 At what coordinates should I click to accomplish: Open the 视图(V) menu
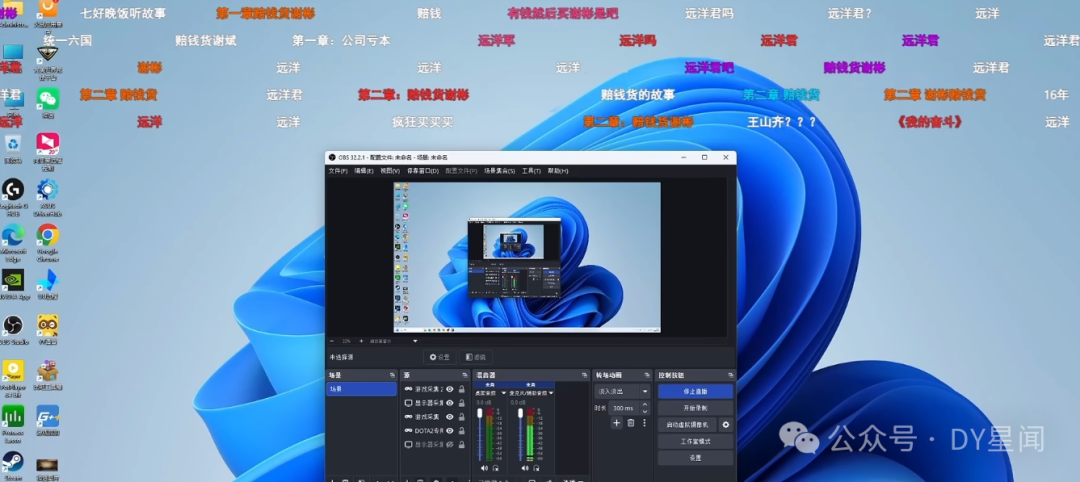click(390, 171)
